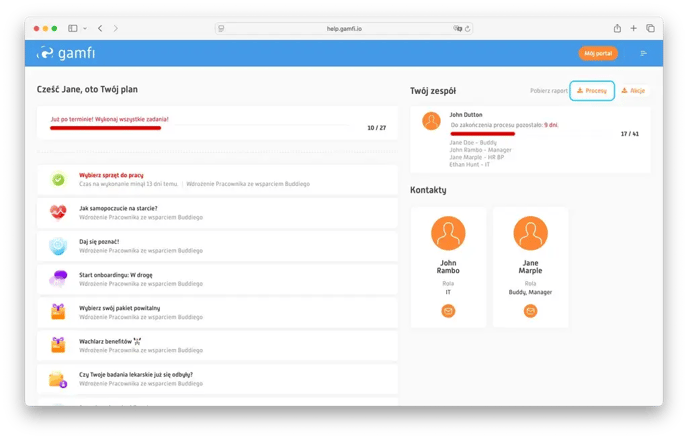
Task: Download the 'Procesy' report
Action: [591, 90]
